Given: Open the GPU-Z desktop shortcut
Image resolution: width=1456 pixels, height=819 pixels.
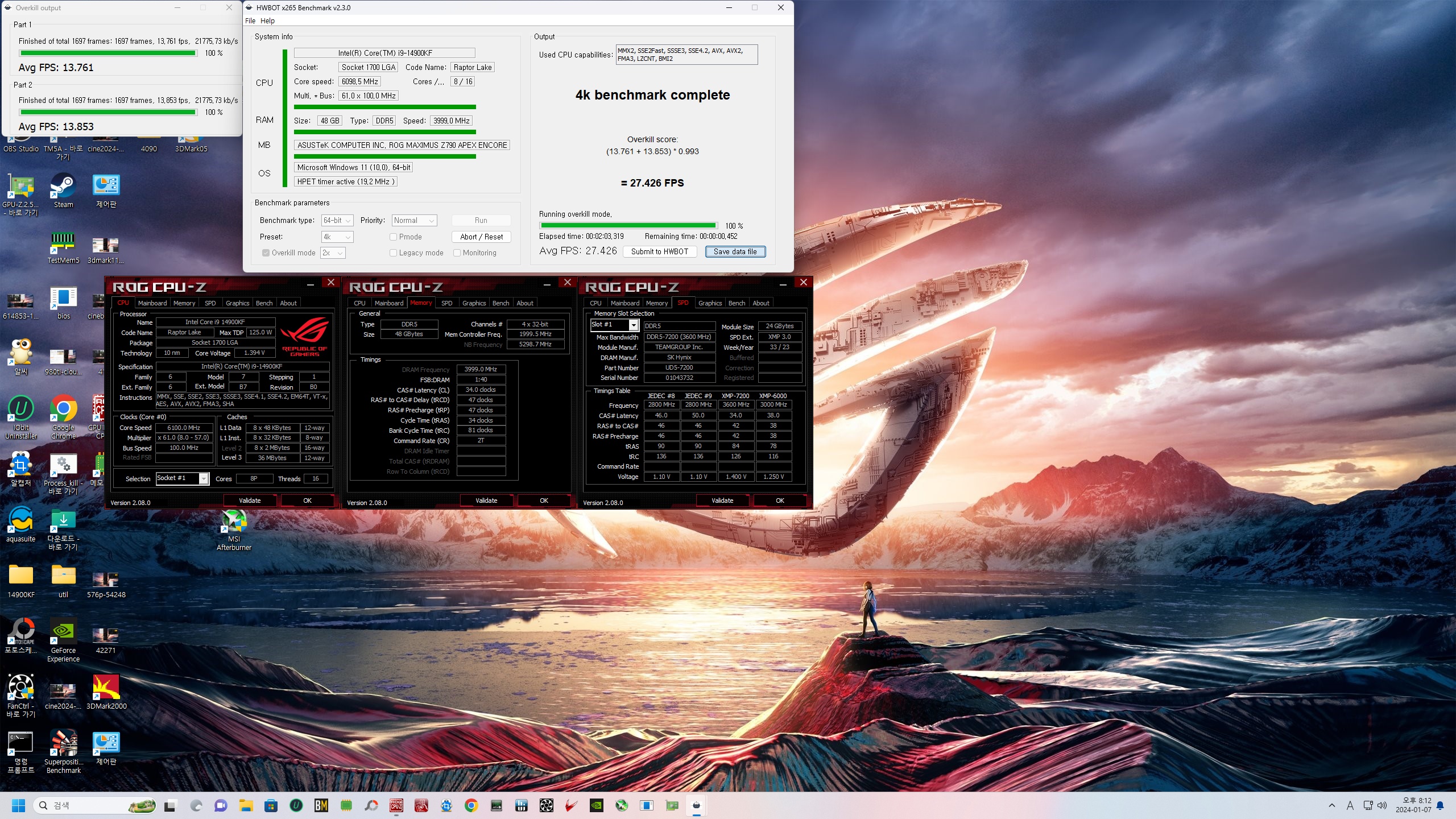Looking at the screenshot, I should pyautogui.click(x=21, y=195).
